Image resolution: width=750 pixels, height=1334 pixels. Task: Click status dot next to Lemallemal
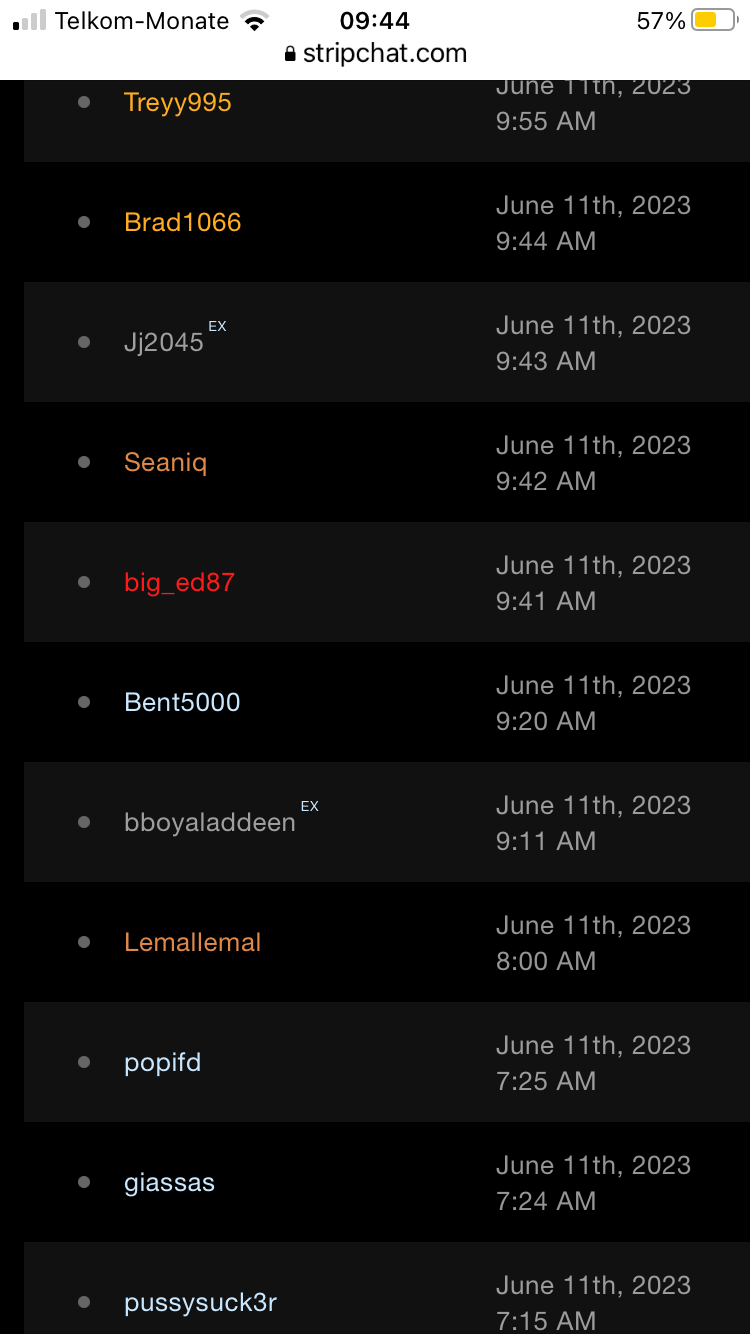pyautogui.click(x=84, y=942)
